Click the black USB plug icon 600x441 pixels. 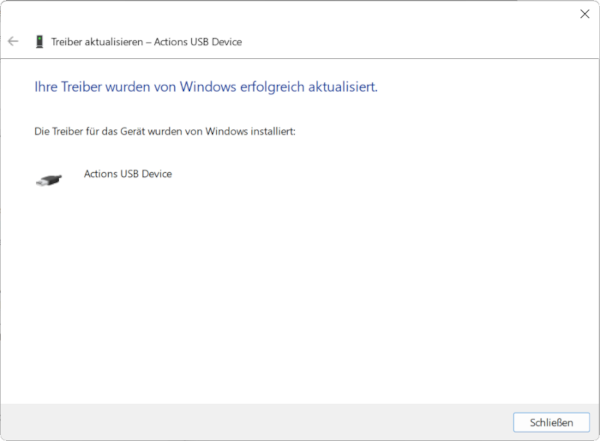coord(47,180)
